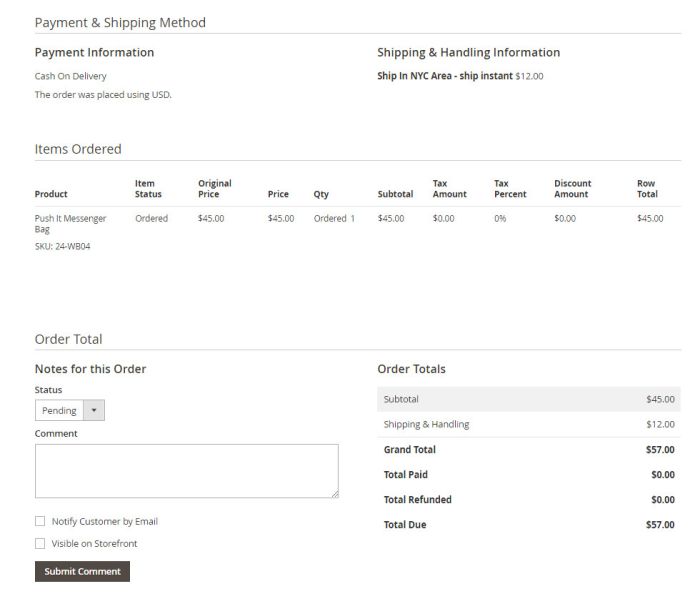Screen dimensions: 700x599
Task: Click the Notes for this Order heading
Action: point(90,369)
